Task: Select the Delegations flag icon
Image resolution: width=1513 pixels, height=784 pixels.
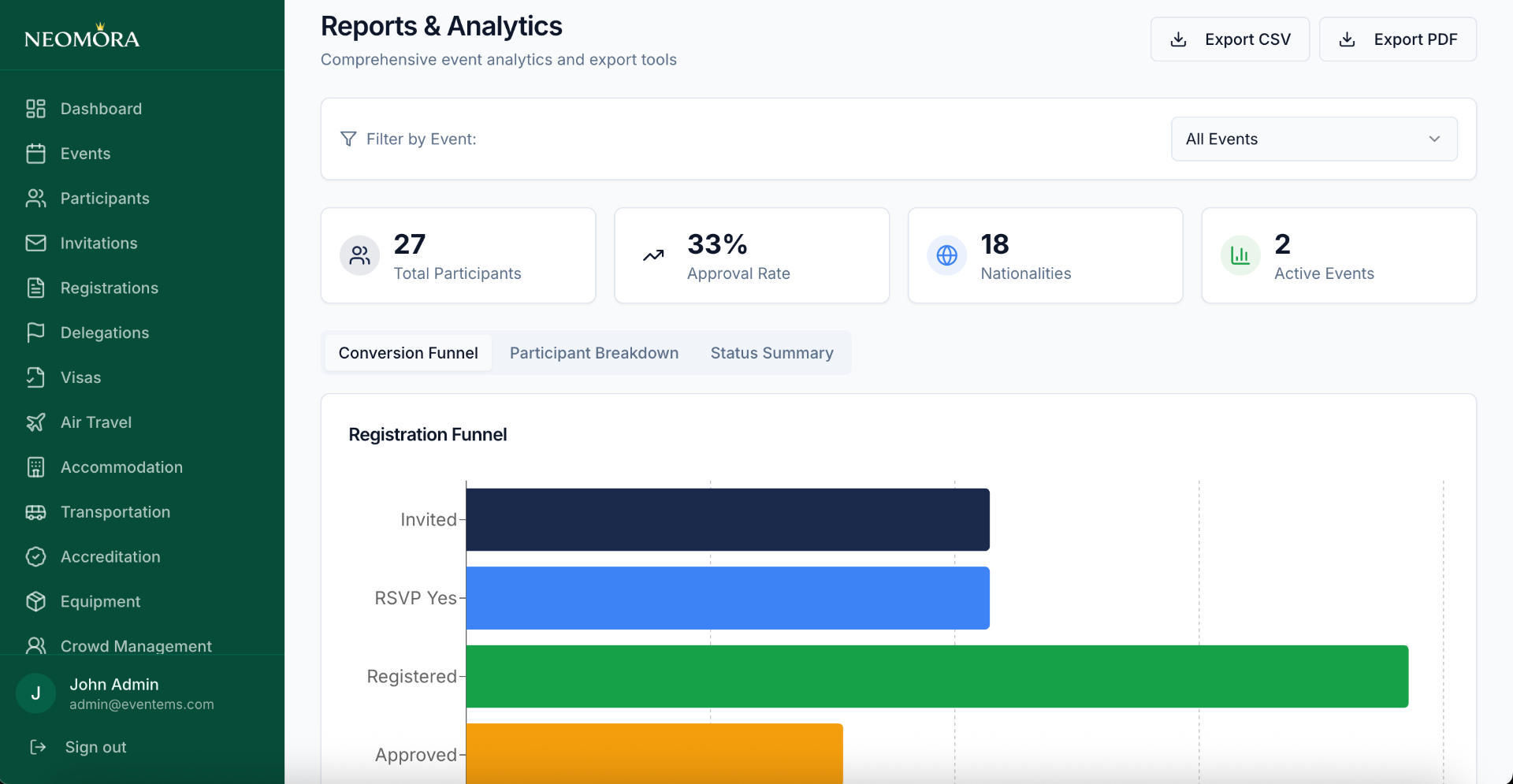Action: [36, 333]
